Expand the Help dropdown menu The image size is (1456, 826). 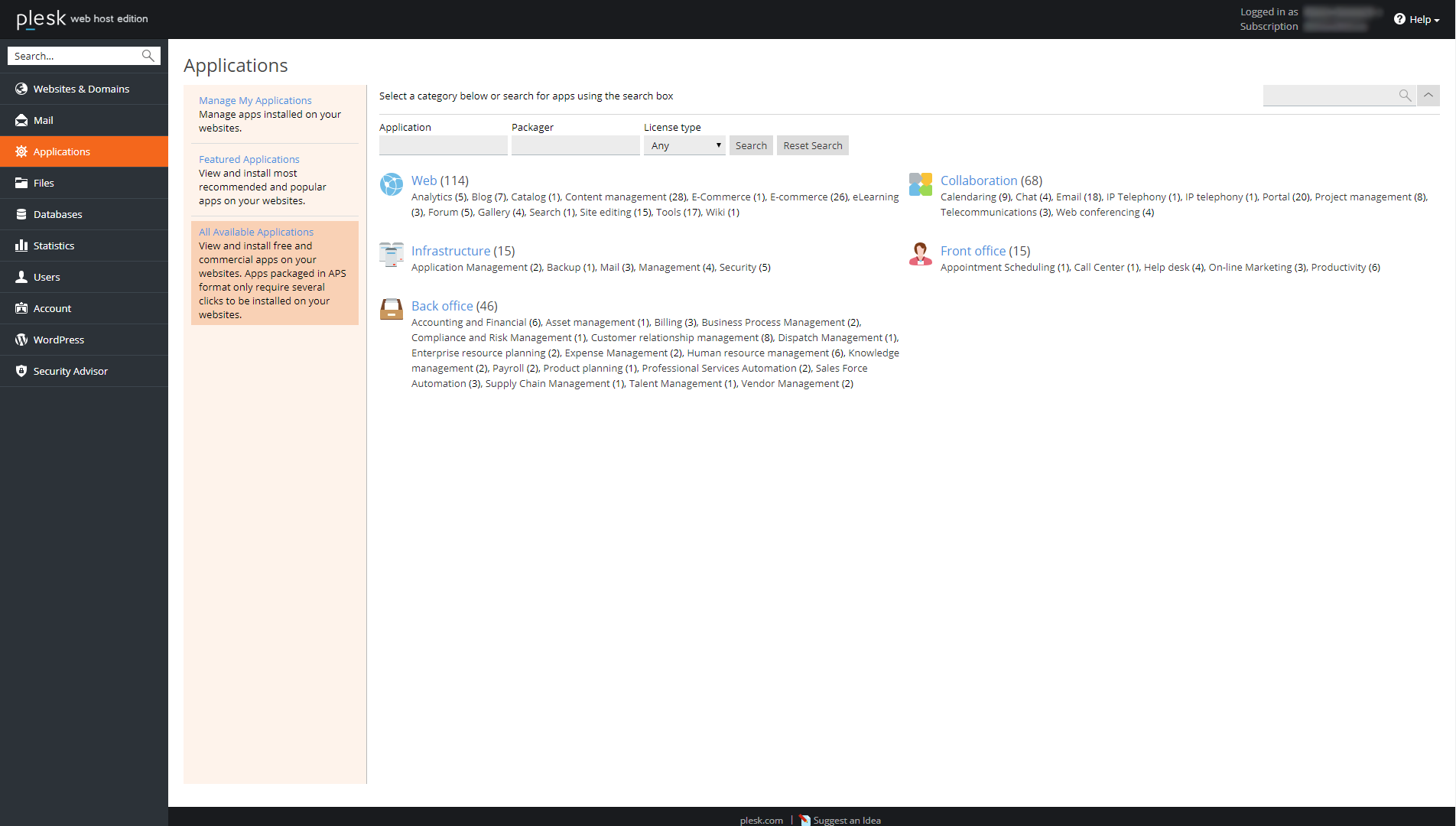(x=1417, y=19)
